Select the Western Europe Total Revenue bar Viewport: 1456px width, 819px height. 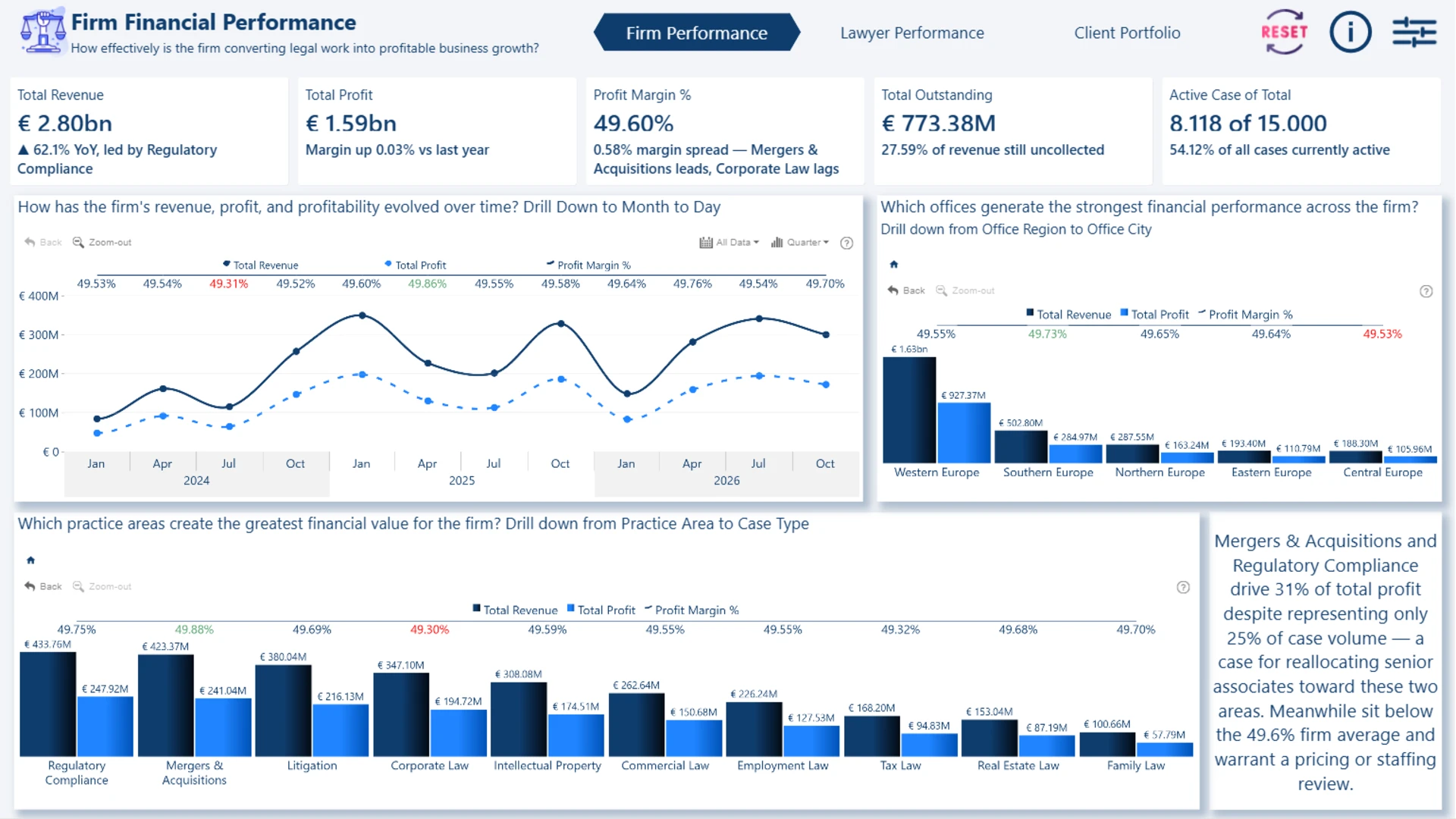(909, 409)
